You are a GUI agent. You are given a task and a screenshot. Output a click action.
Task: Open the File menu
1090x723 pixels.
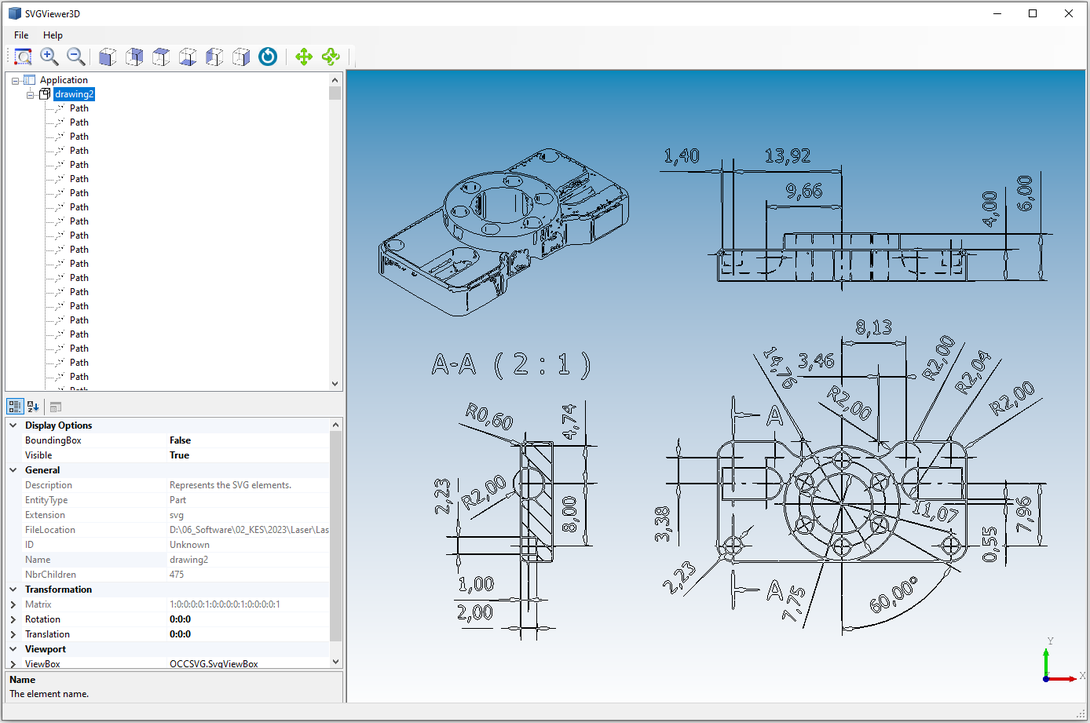tap(21, 35)
